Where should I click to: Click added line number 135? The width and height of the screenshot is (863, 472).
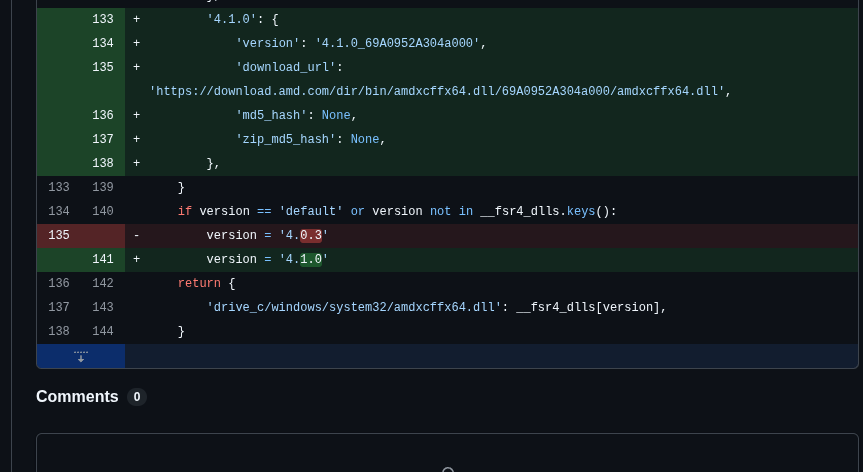tap(102, 68)
